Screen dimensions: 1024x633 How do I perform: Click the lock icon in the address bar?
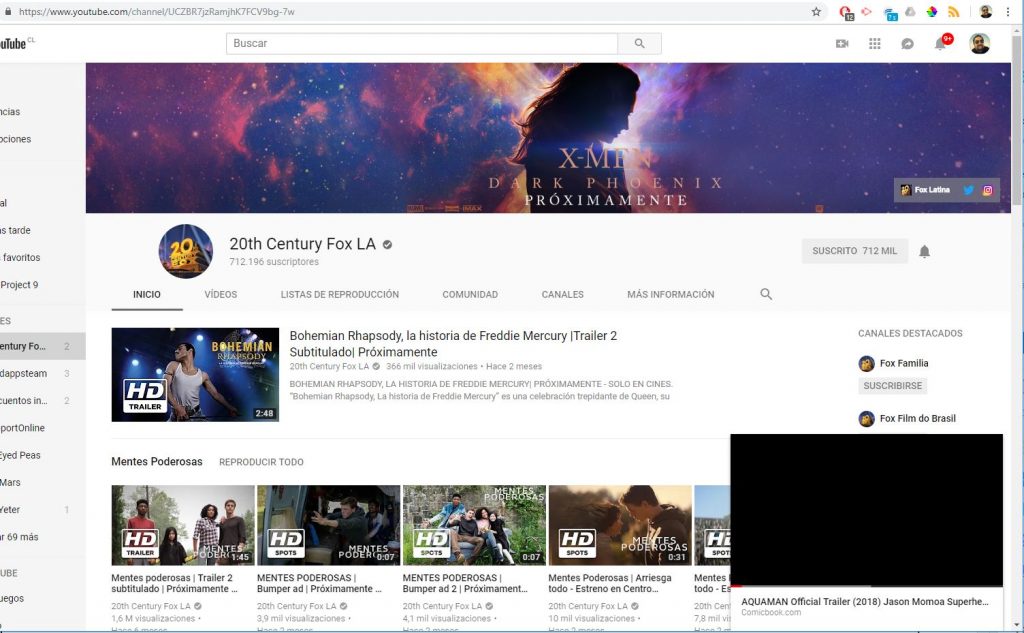[x=8, y=12]
